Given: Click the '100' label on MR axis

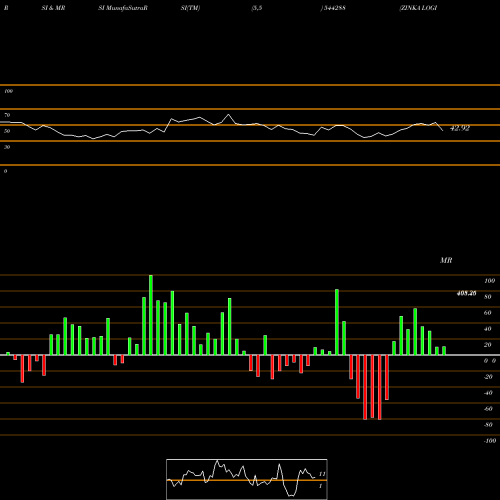Looking at the screenshot, I should (x=490, y=281).
